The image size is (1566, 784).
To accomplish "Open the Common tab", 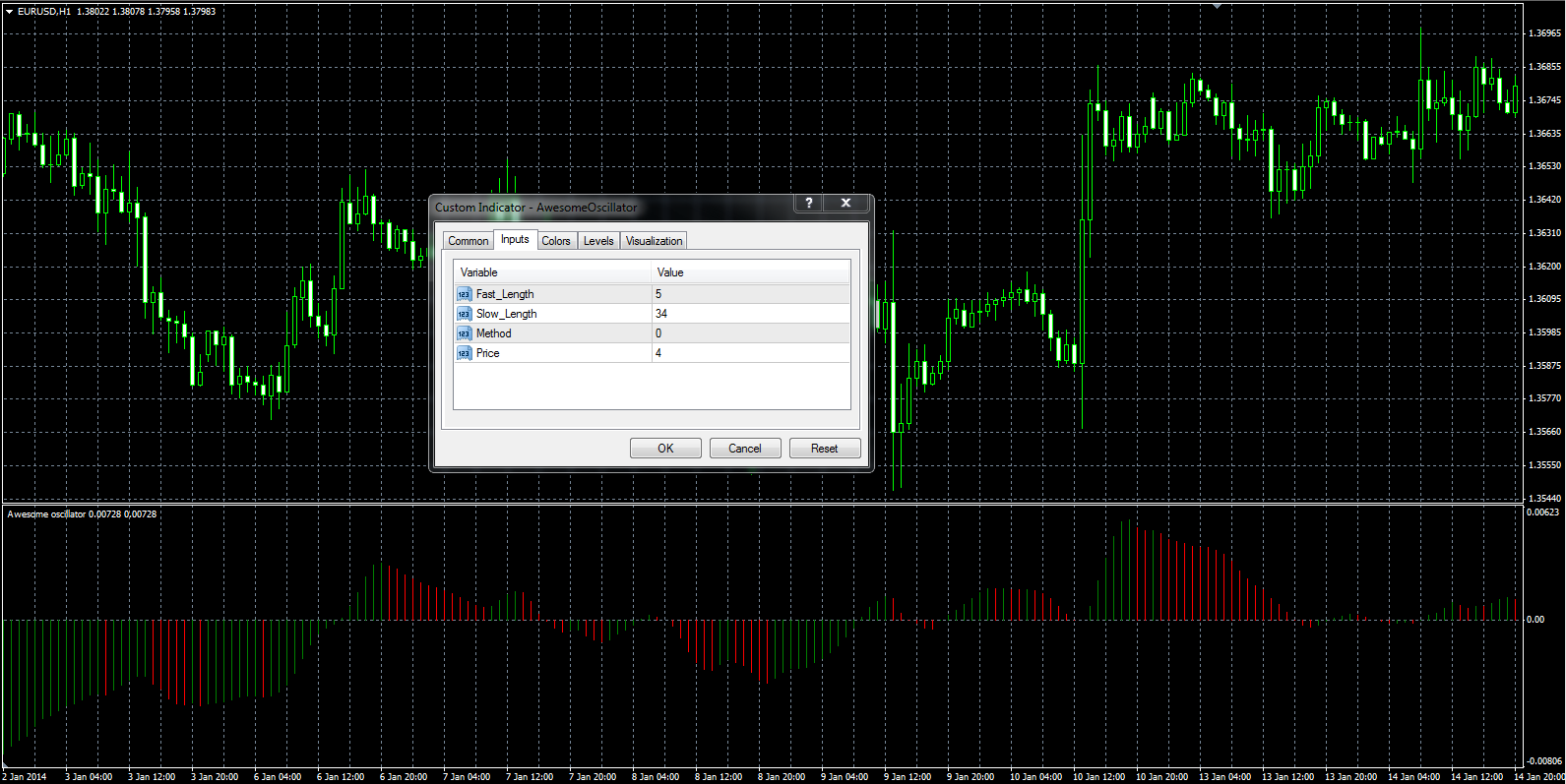I will 468,241.
